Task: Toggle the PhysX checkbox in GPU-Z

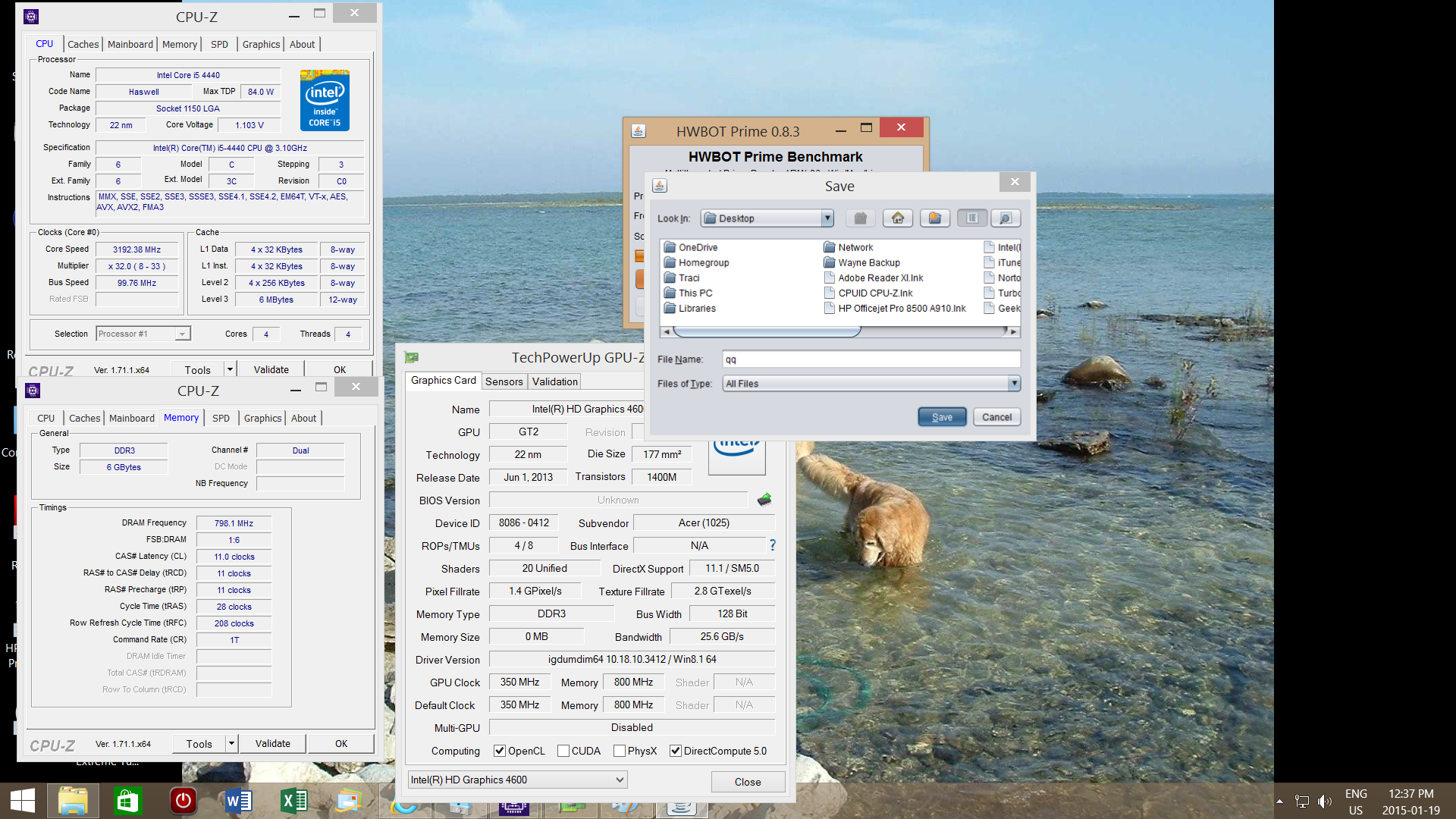Action: coord(620,751)
